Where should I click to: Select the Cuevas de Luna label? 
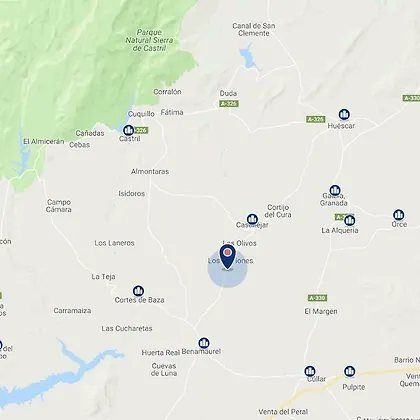pyautogui.click(x=164, y=370)
